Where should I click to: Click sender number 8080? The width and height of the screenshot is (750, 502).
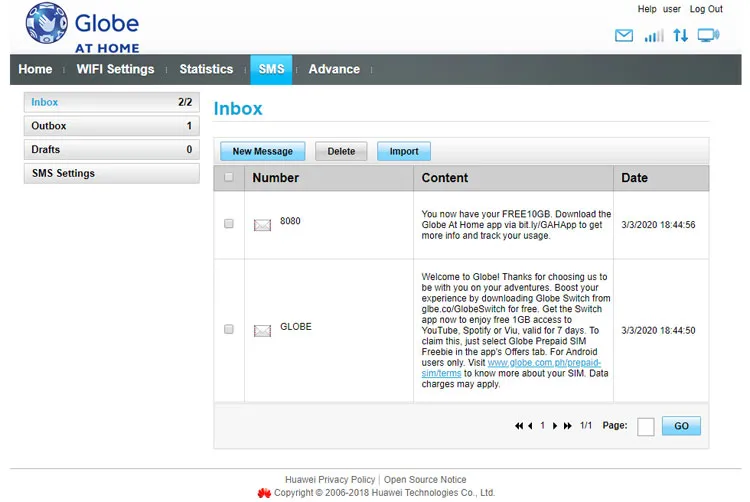click(x=290, y=221)
